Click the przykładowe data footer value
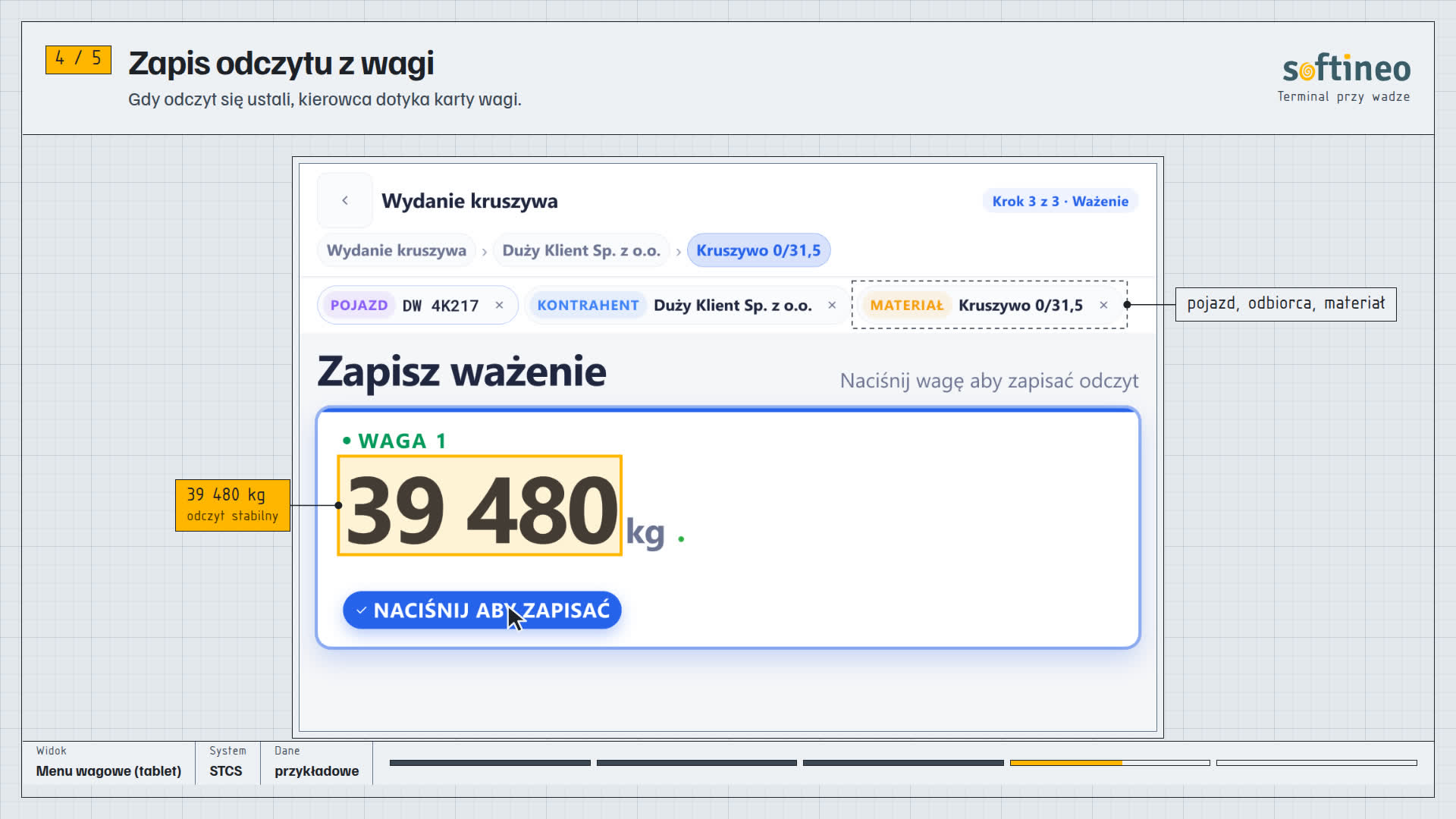1456x819 pixels. click(317, 771)
